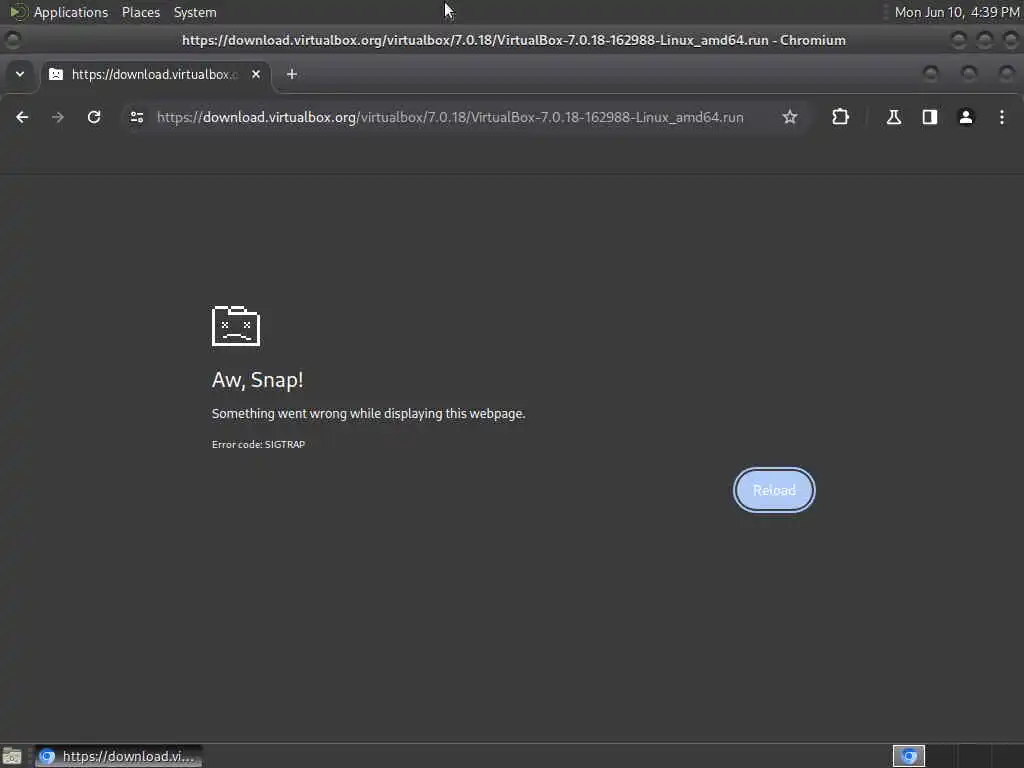Toggle the side panel icon
Viewport: 1024px width, 768px height.
[930, 117]
